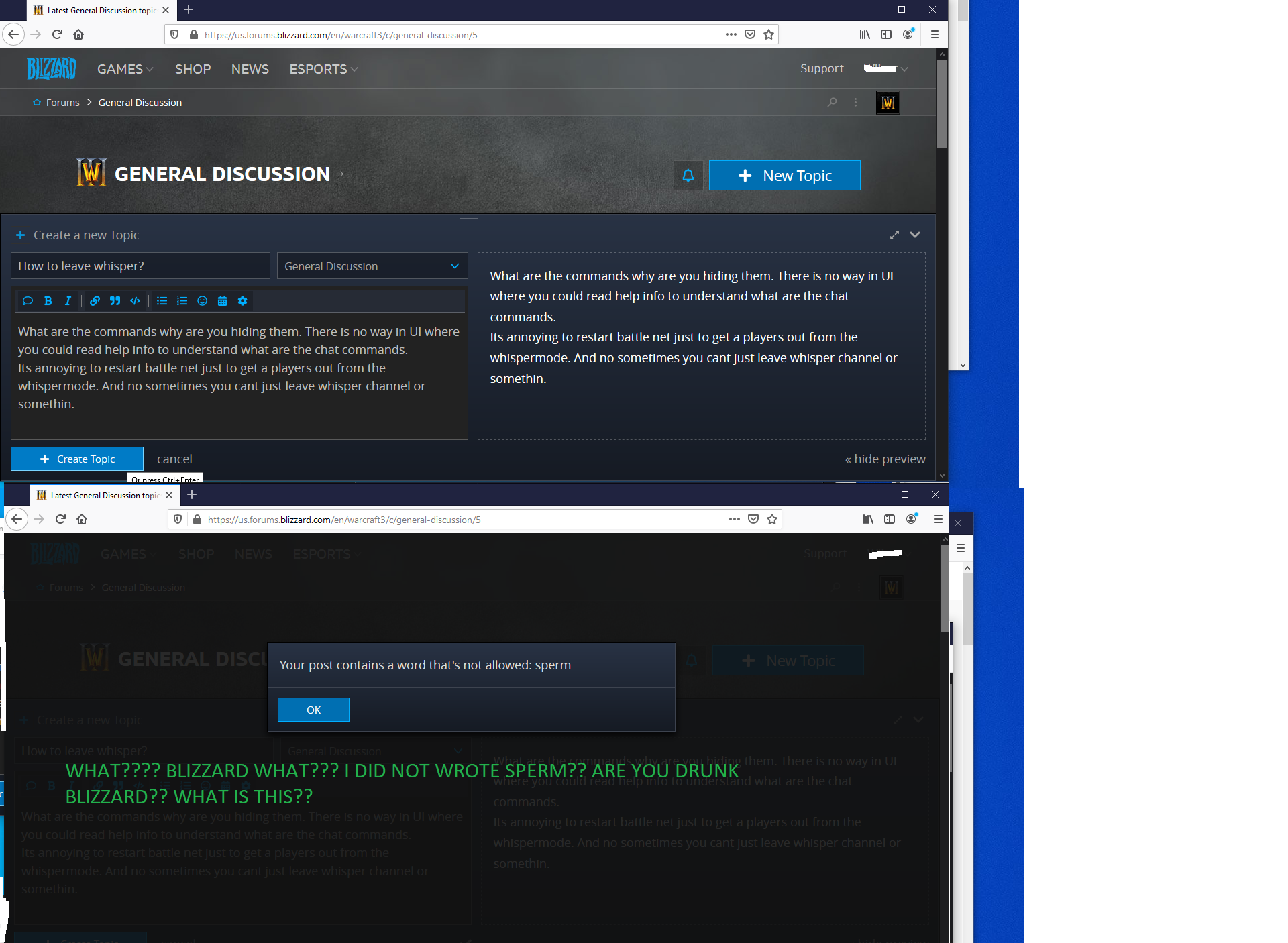Open the General Discussion category dropdown
The width and height of the screenshot is (1288, 943).
click(372, 266)
